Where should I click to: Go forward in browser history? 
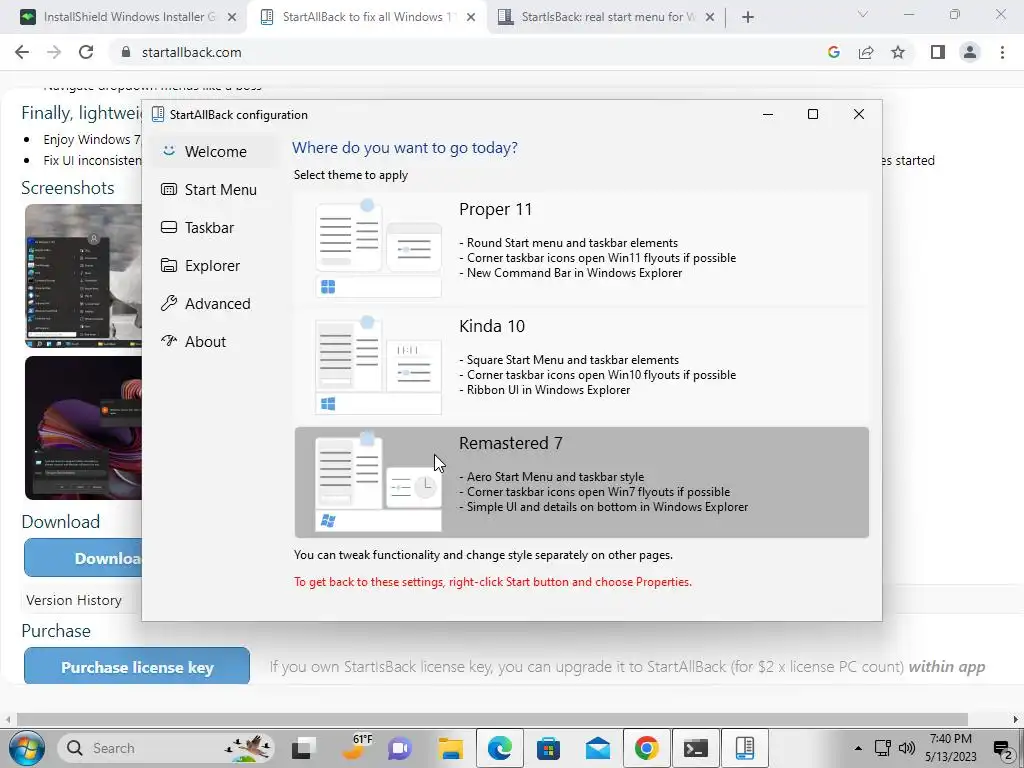pyautogui.click(x=54, y=52)
